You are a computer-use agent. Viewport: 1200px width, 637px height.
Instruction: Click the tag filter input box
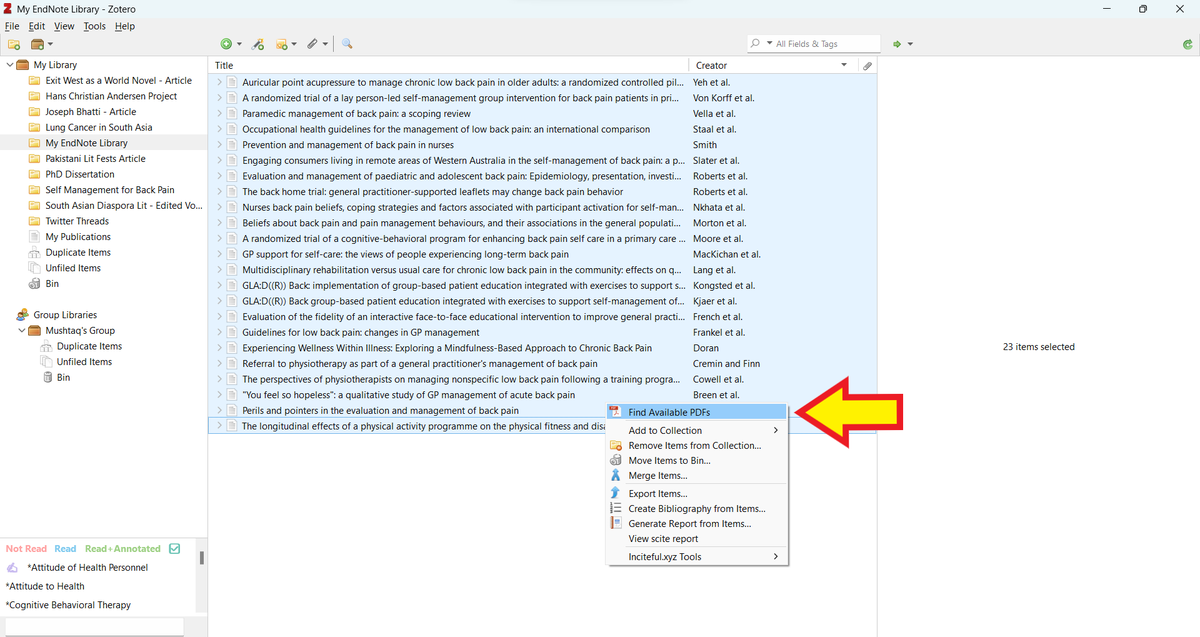point(95,628)
